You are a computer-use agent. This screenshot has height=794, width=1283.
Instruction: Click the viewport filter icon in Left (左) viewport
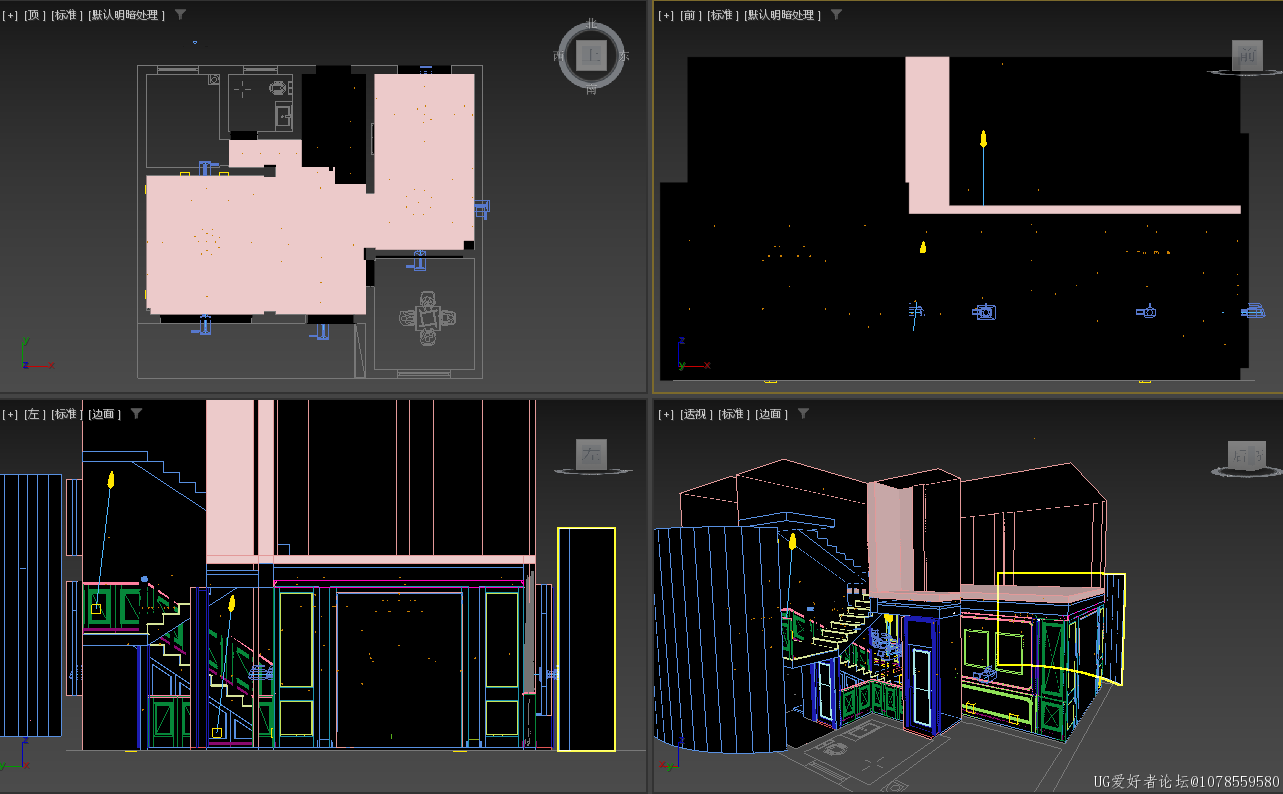tap(137, 413)
